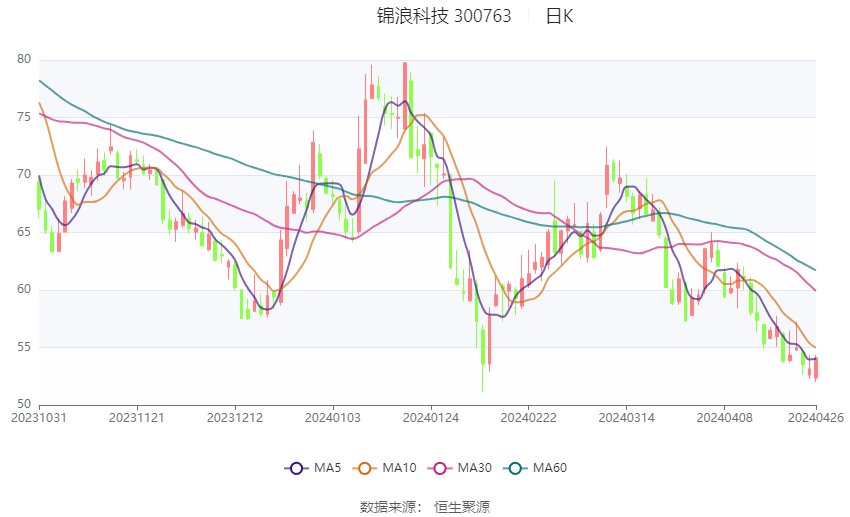This screenshot has height=517, width=850.
Task: Toggle the MA60 legend series
Action: [x=535, y=468]
